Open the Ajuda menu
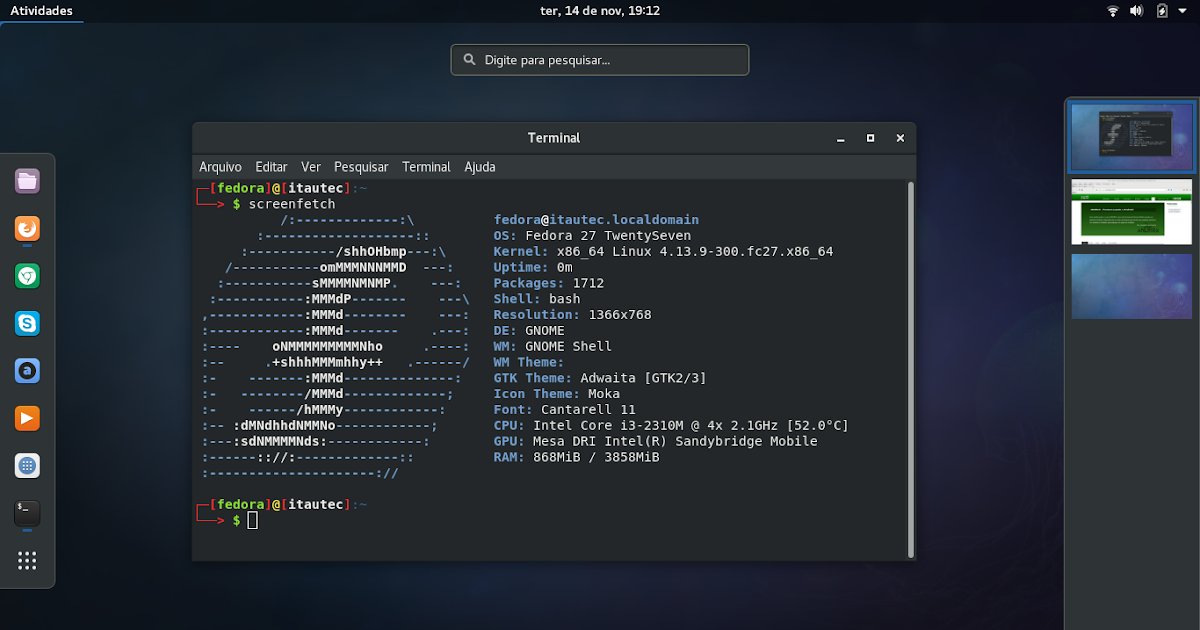Viewport: 1200px width, 630px height. 480,167
